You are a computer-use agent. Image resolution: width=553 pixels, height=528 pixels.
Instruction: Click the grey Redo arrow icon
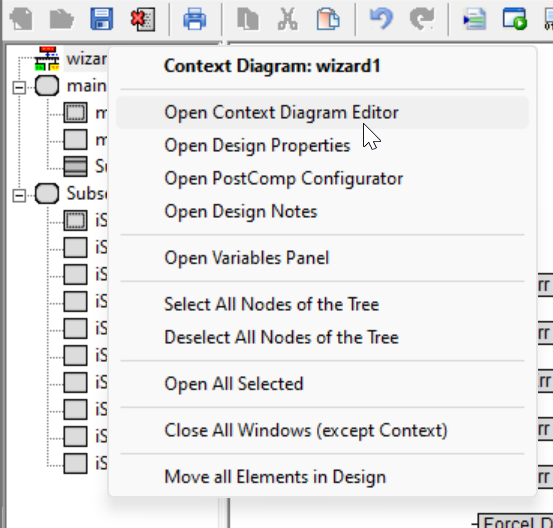[422, 19]
